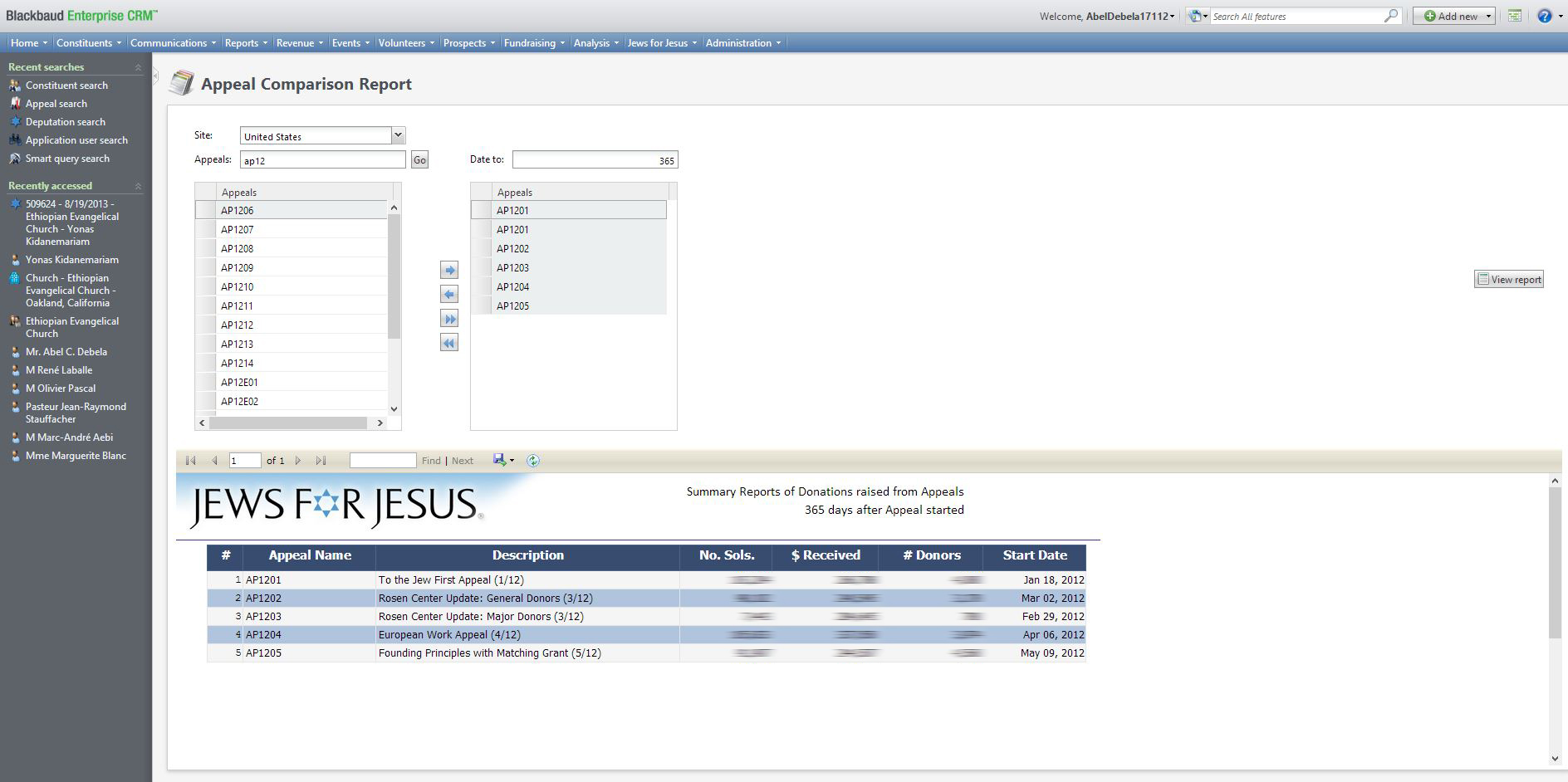Open the spreadsheet icon beside Add new
Image resolution: width=1568 pixels, height=782 pixels.
point(1515,16)
